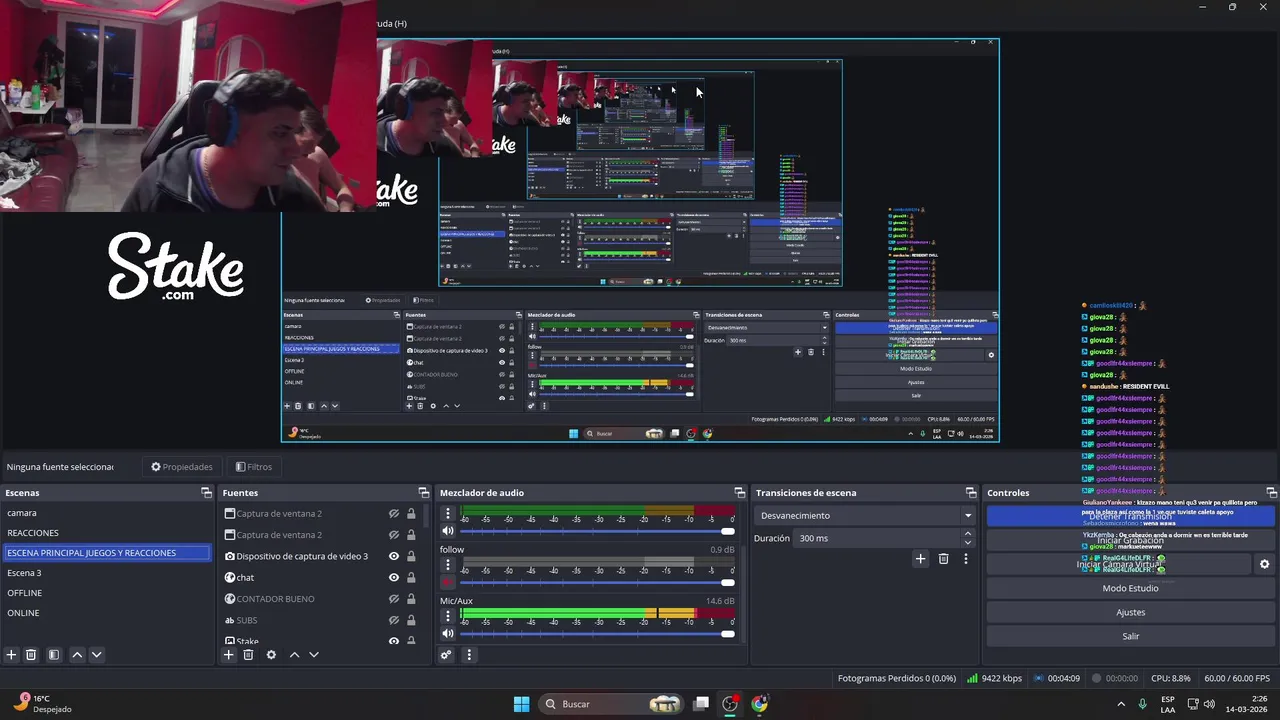The width and height of the screenshot is (1280, 720).
Task: Move source down in Fuentes list
Action: pos(313,655)
